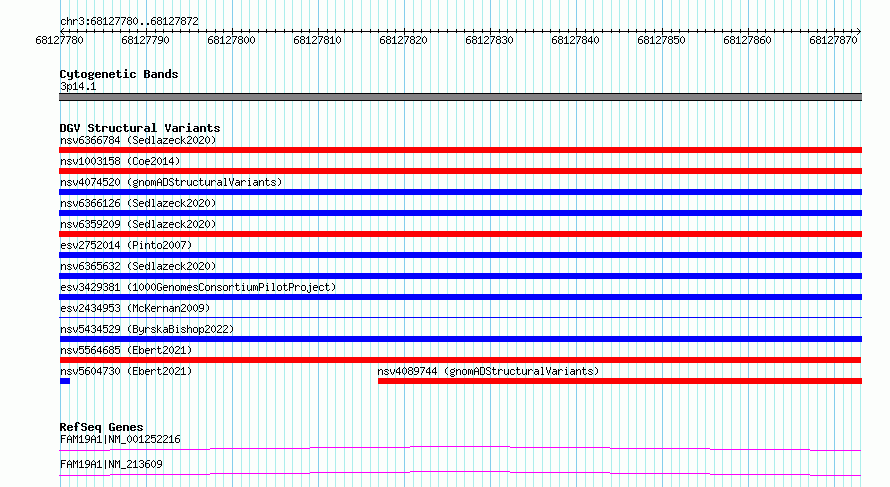Click the RefSeq Genes track title

pyautogui.click(x=101, y=427)
